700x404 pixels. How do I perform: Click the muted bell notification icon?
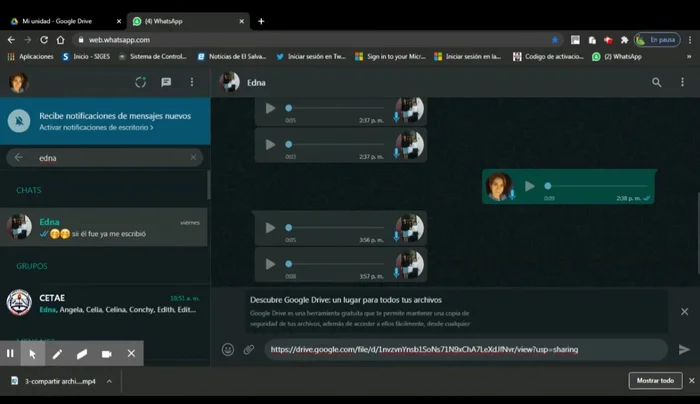[19, 121]
